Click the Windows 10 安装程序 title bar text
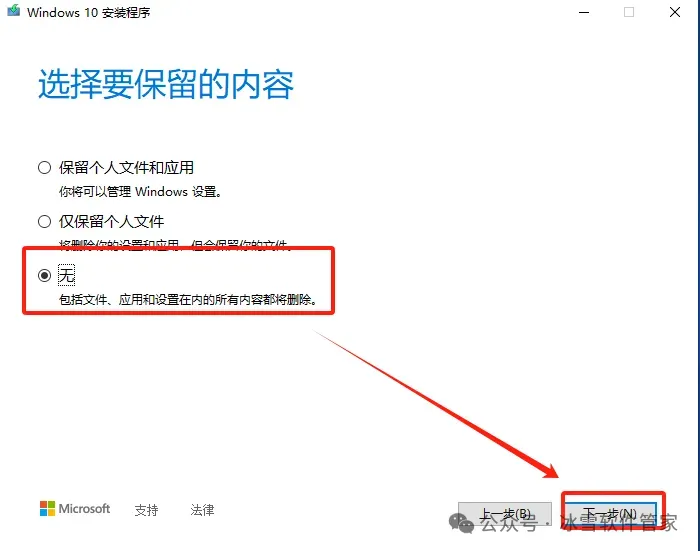 click(x=88, y=12)
